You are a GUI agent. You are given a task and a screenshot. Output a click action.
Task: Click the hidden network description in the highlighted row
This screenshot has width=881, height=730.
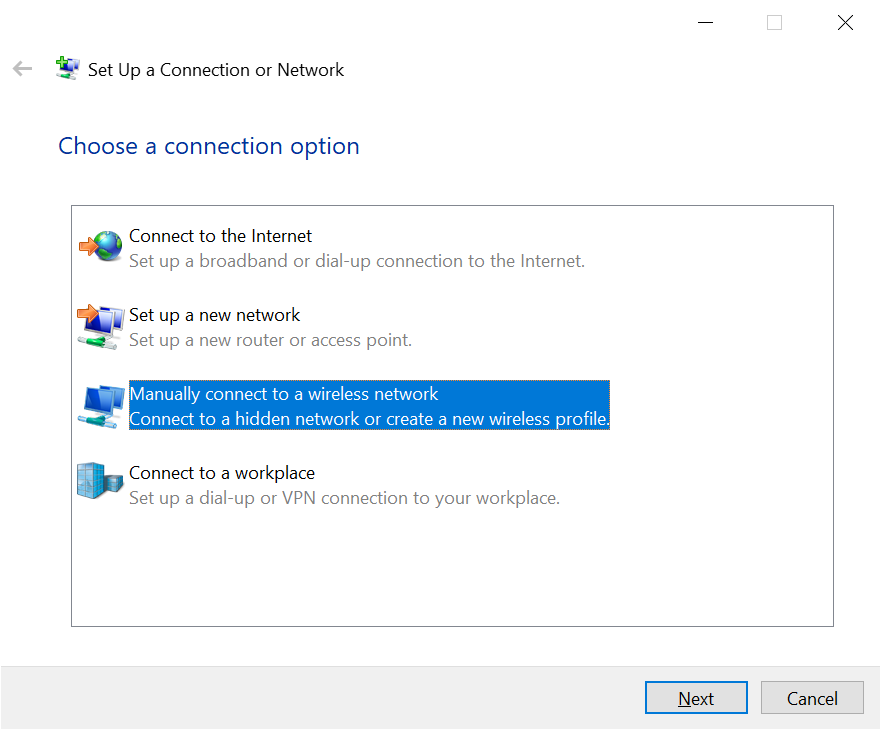tap(368, 419)
